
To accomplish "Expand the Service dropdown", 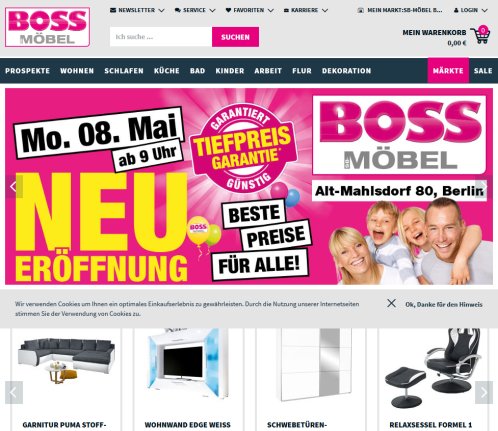I will (x=195, y=10).
